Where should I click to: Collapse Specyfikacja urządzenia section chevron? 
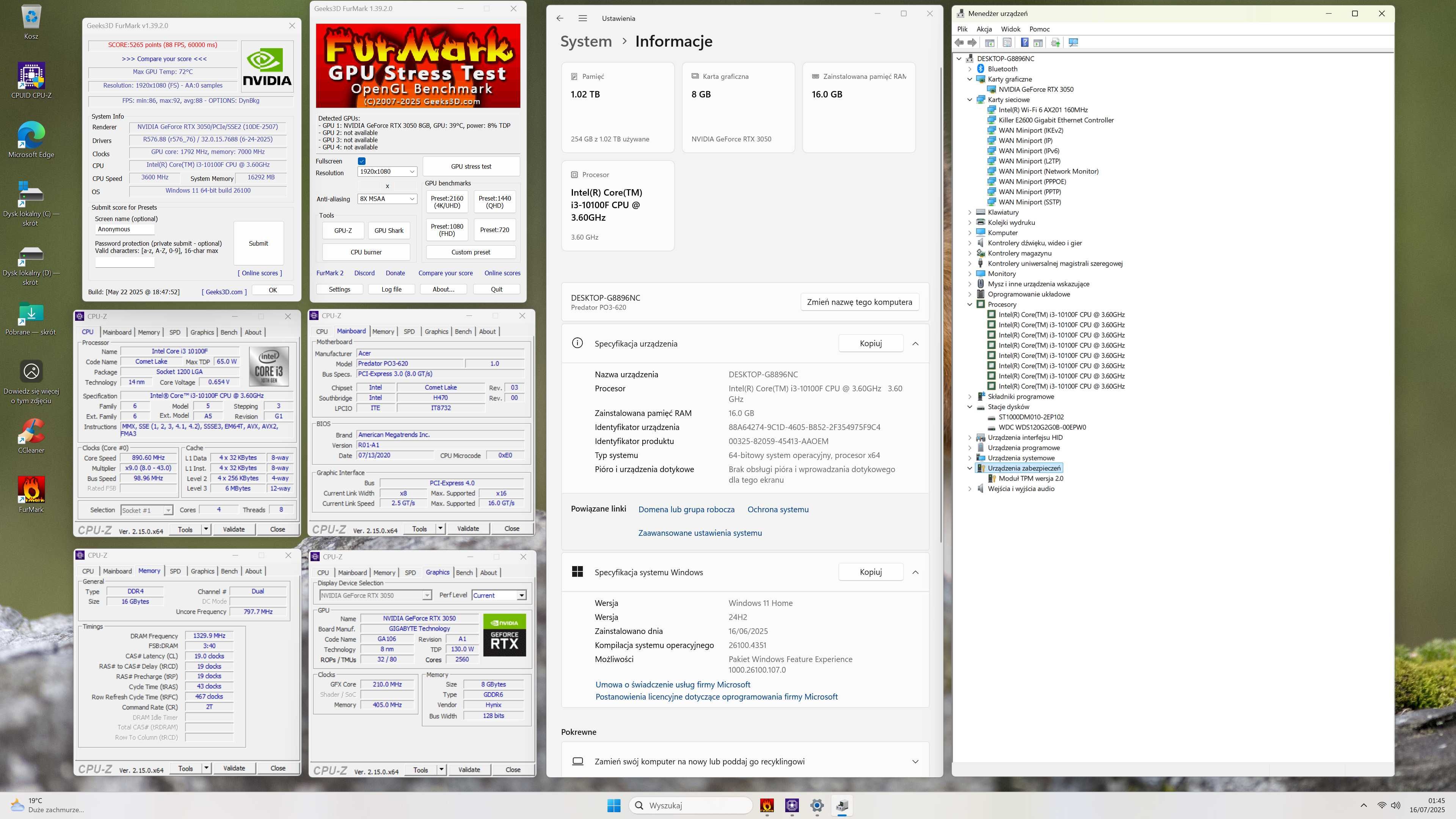click(915, 344)
